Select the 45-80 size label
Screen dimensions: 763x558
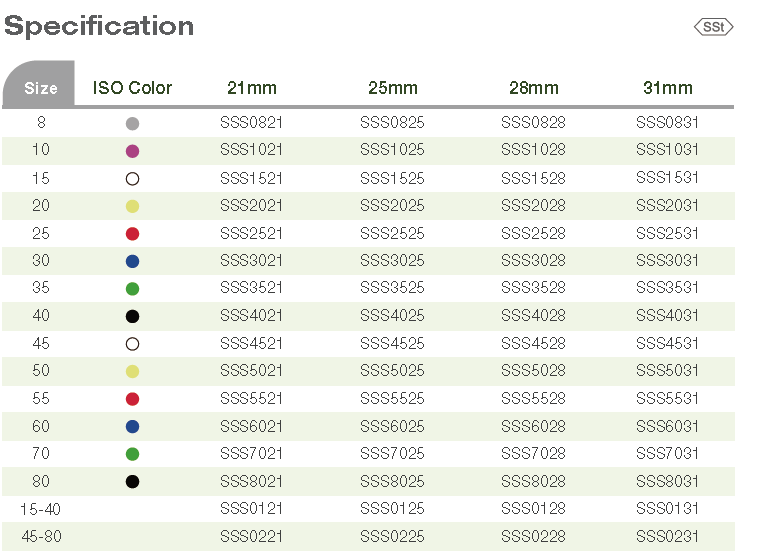tap(41, 537)
